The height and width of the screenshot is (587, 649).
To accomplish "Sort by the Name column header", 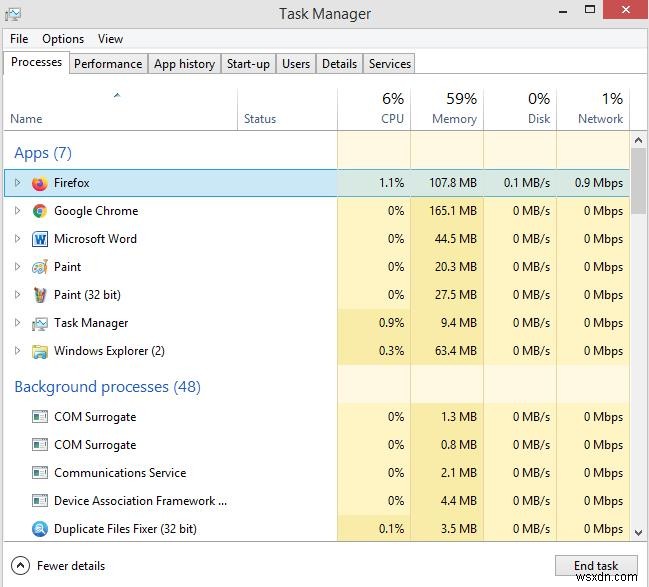I will (120, 109).
